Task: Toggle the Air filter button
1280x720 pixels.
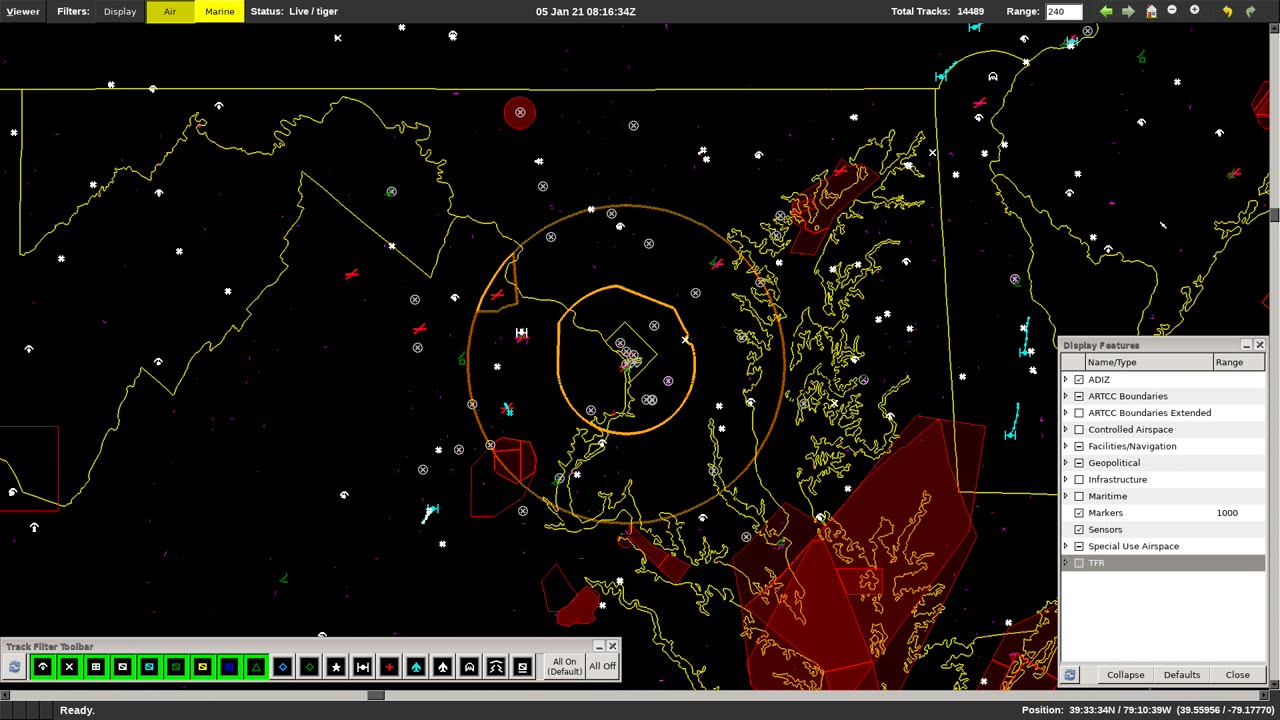Action: 170,11
